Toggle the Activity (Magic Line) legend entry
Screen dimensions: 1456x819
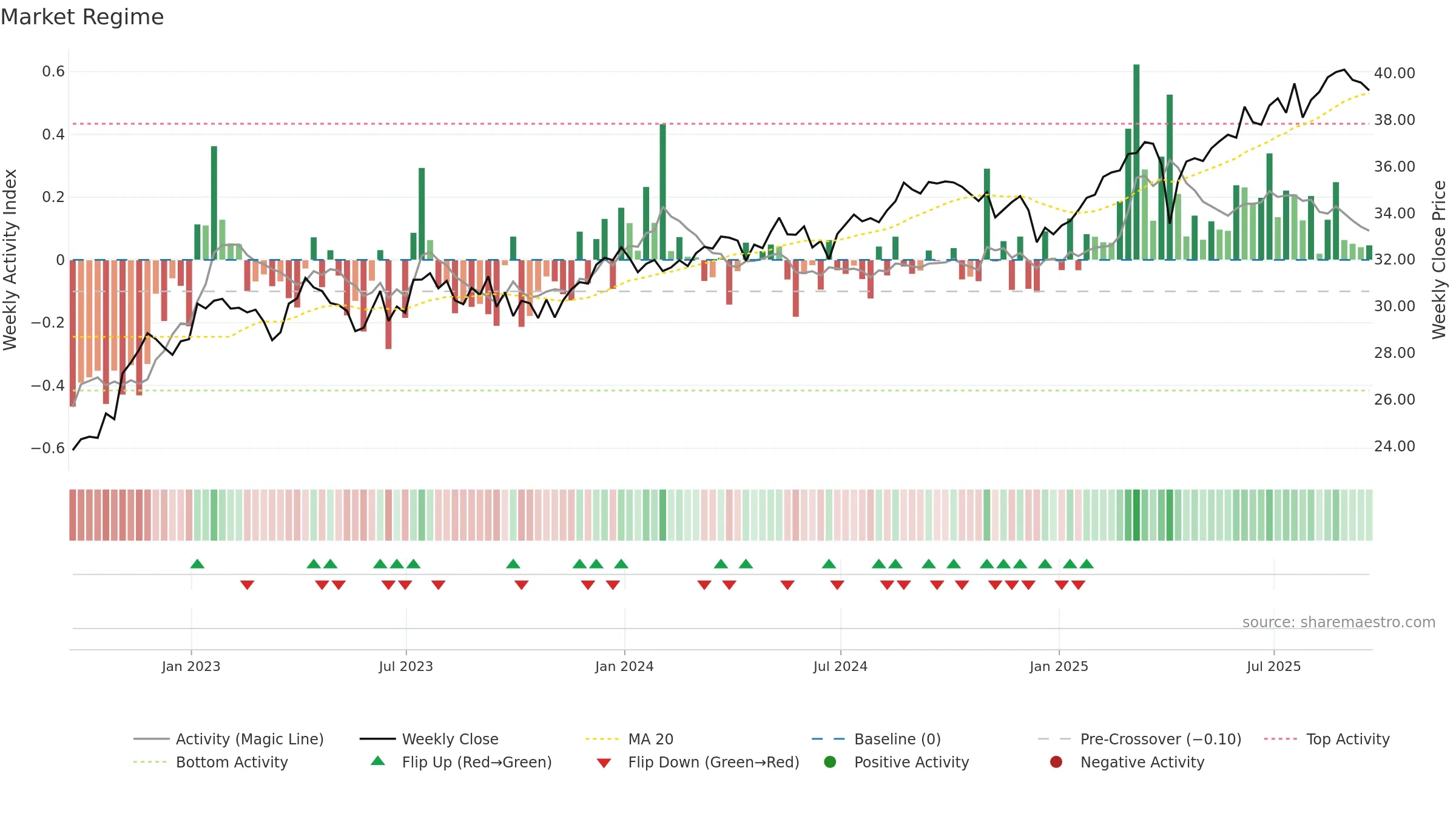229,739
